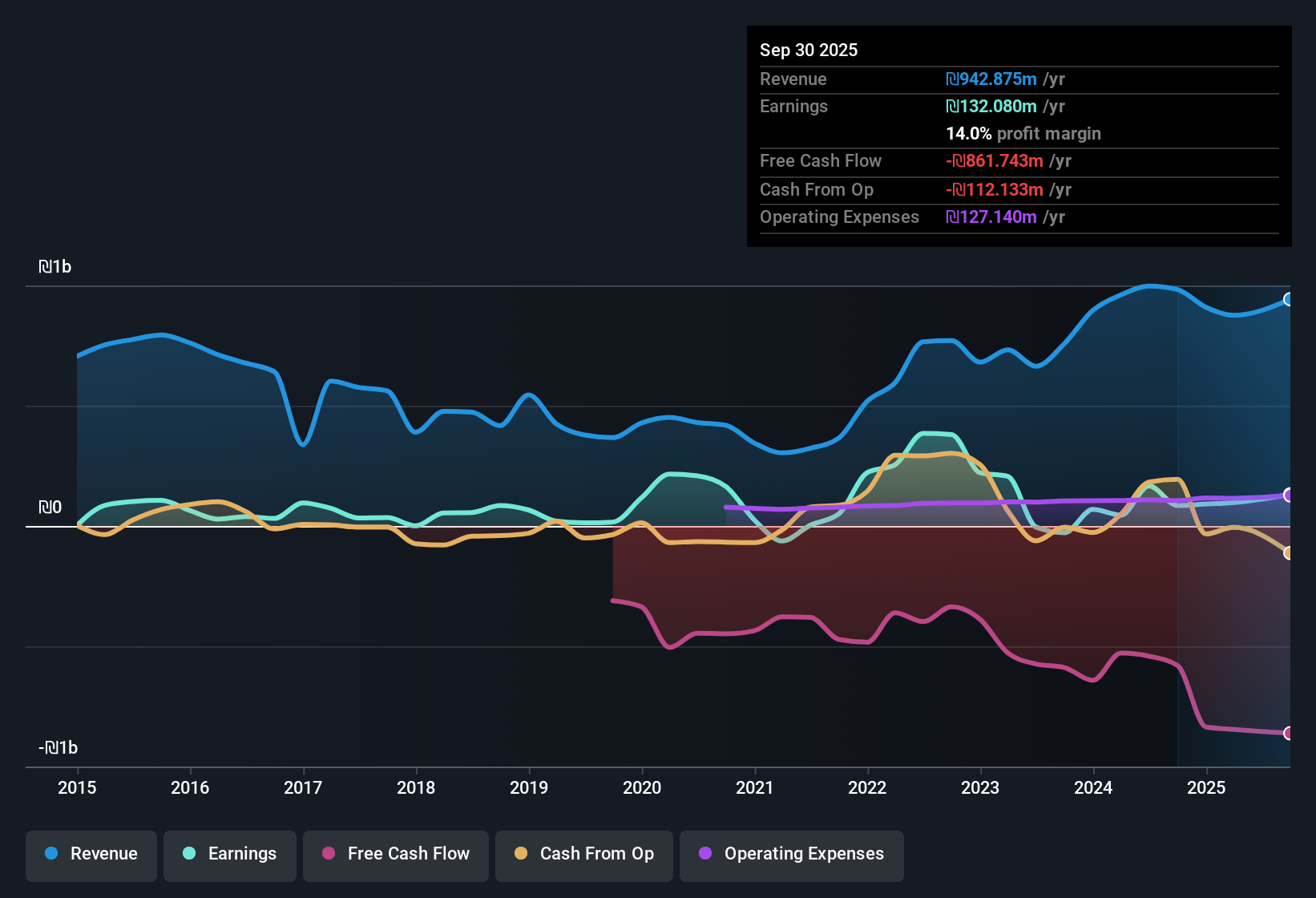Click the pink Free Cash Flow legend dot
Screen dimensions: 1316x898
click(x=328, y=854)
